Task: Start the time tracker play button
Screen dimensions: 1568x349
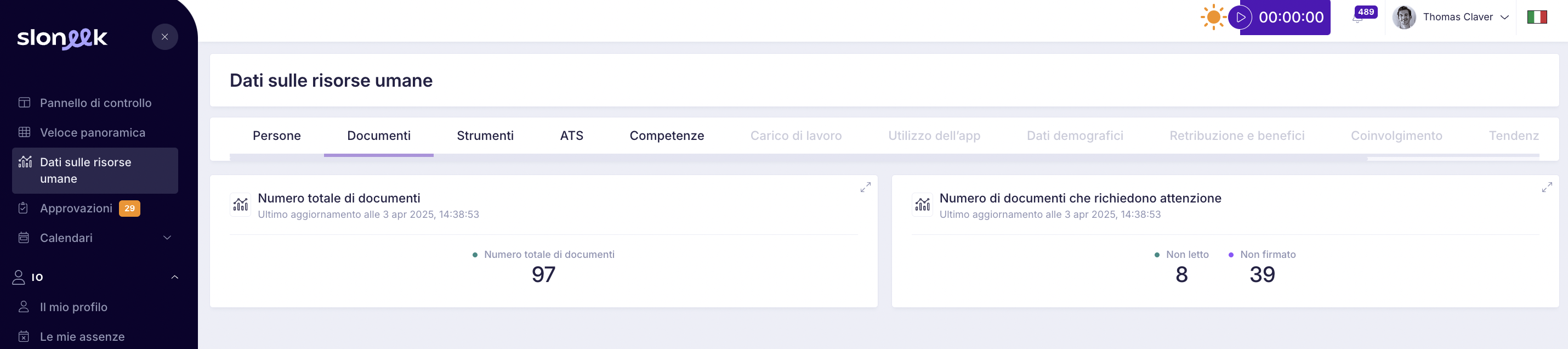Action: [1240, 17]
